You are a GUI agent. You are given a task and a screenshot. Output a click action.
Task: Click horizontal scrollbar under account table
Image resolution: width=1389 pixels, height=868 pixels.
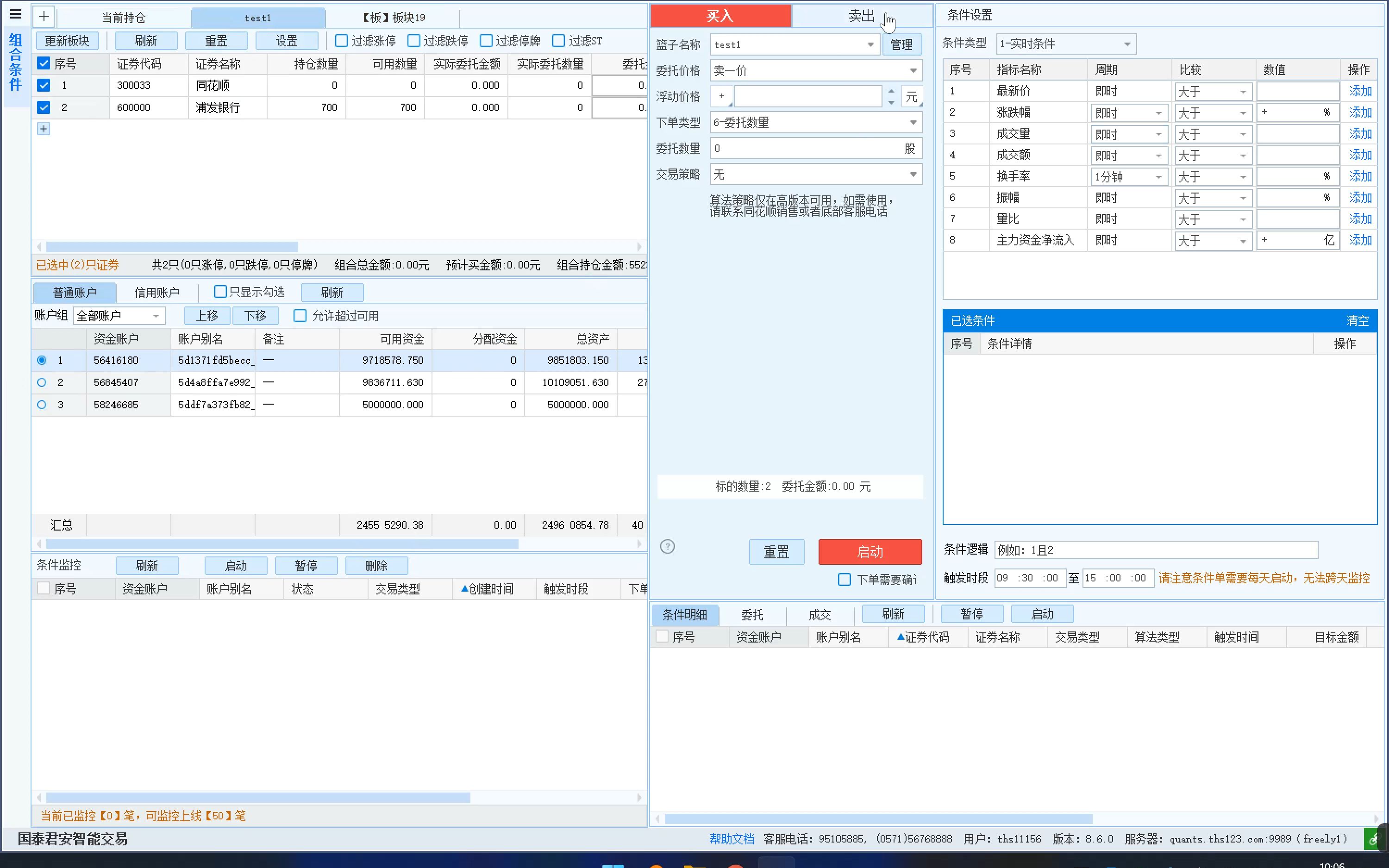[x=282, y=543]
